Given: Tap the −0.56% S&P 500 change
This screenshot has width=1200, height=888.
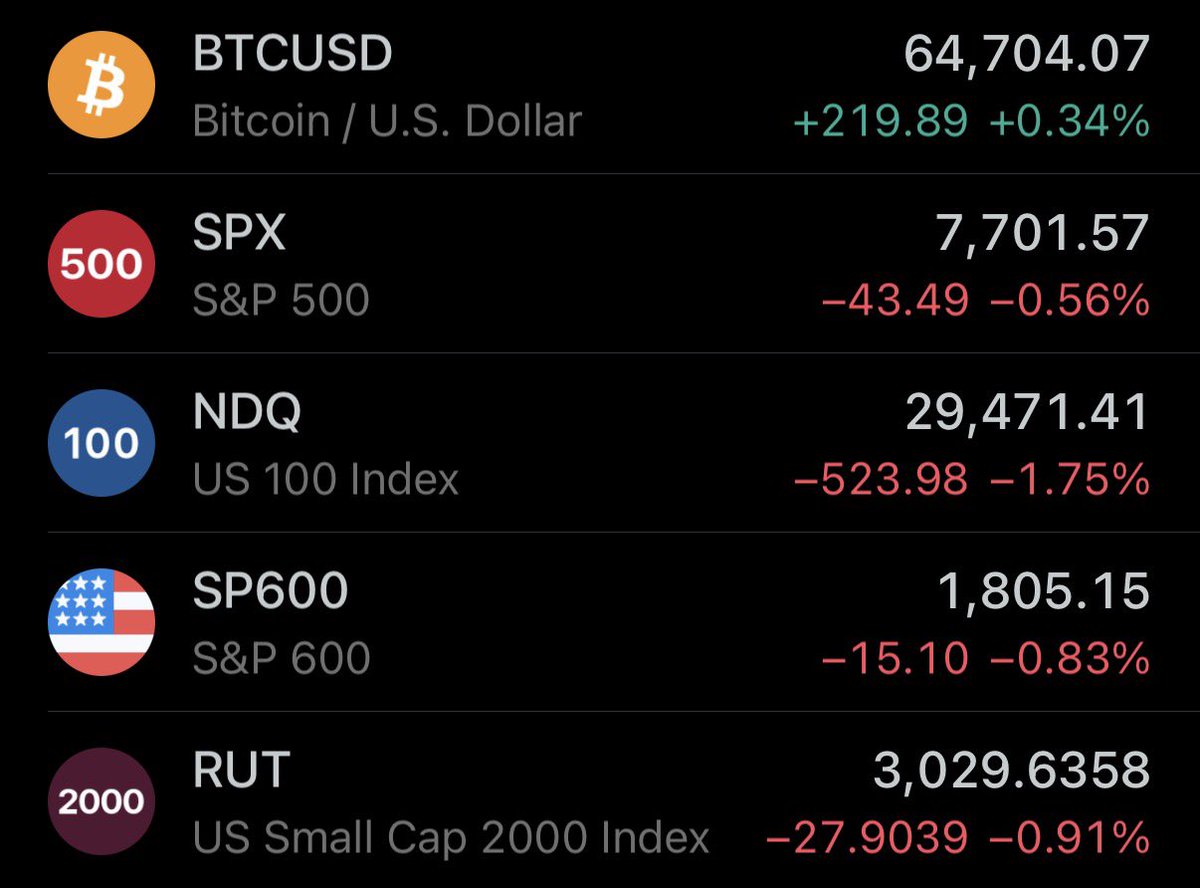Looking at the screenshot, I should 1070,301.
